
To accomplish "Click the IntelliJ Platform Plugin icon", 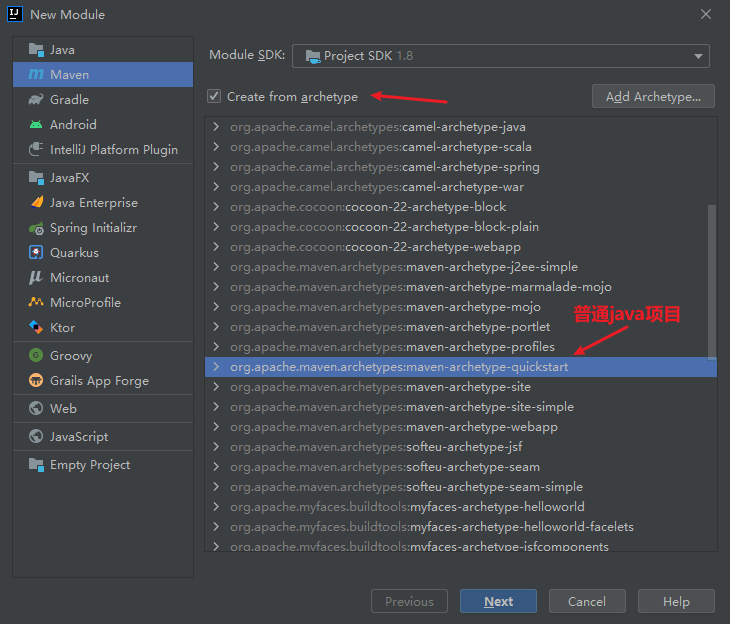I will tap(36, 149).
